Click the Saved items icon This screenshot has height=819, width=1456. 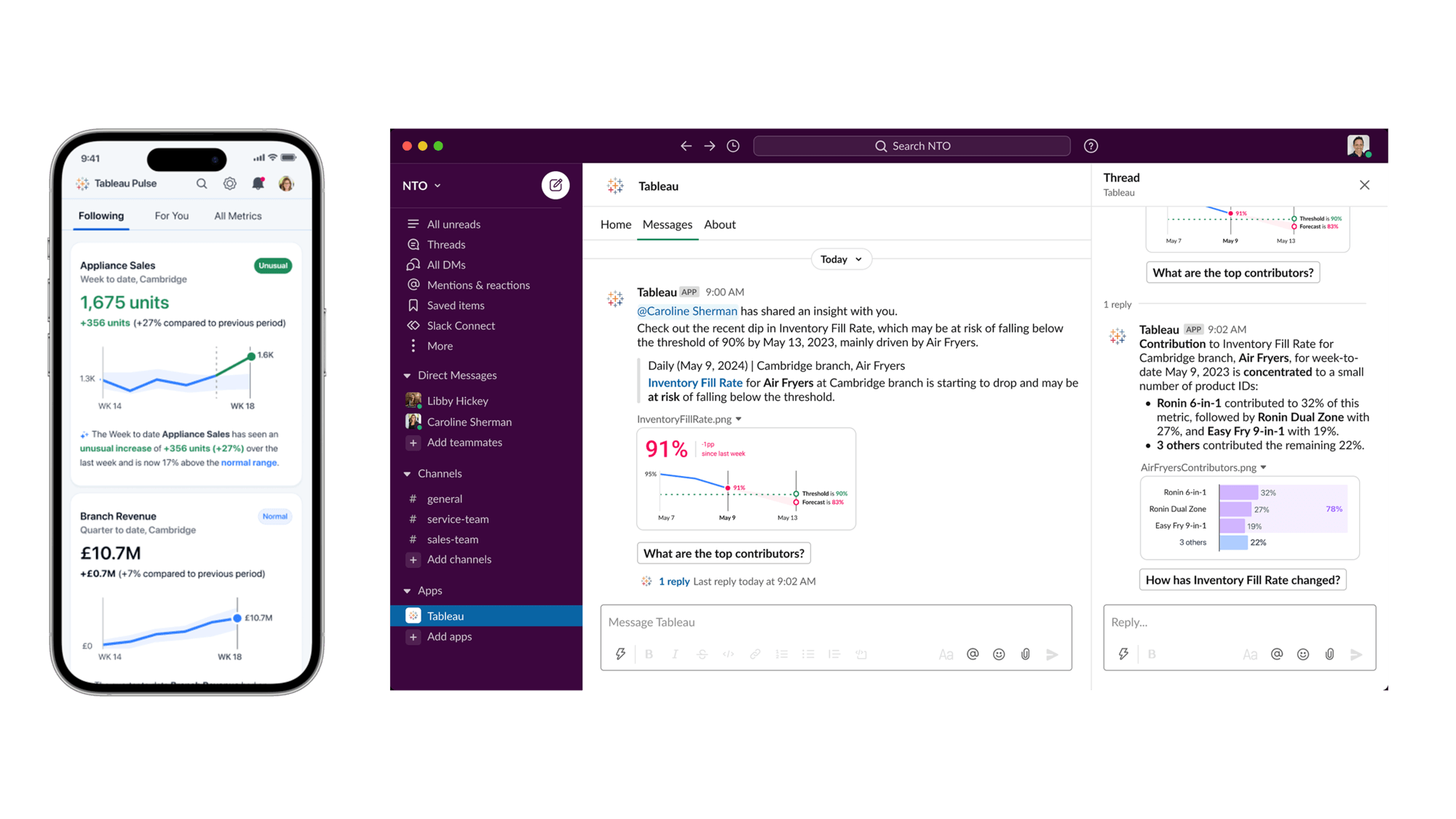[x=413, y=305]
